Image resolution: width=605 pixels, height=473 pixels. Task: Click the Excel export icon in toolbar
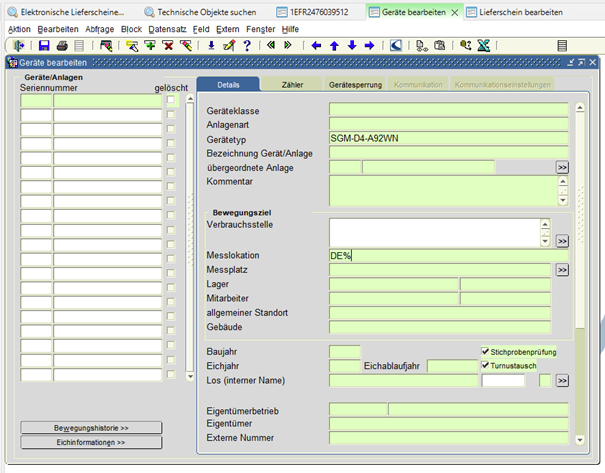click(x=483, y=46)
